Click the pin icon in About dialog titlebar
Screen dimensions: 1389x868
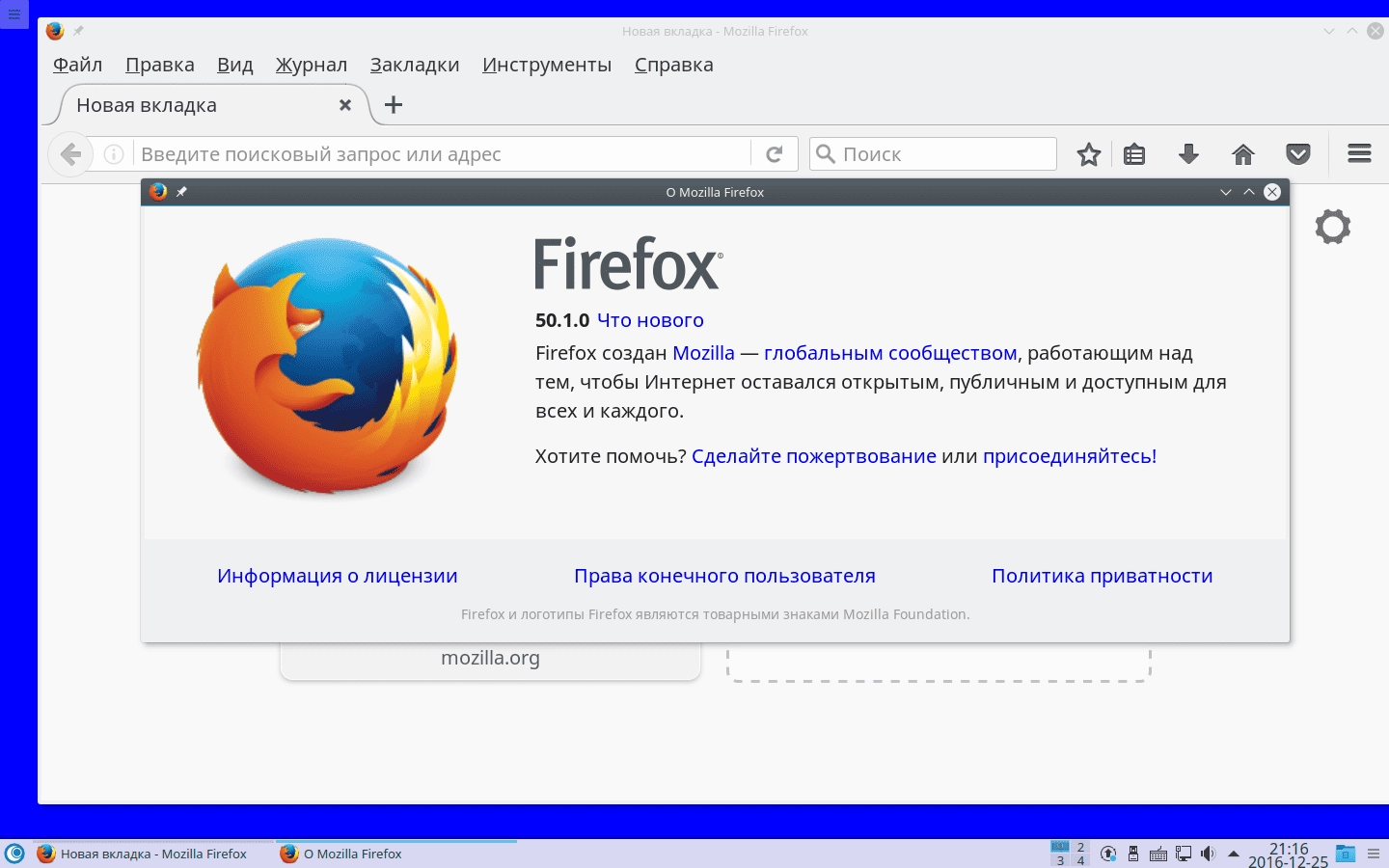click(181, 192)
